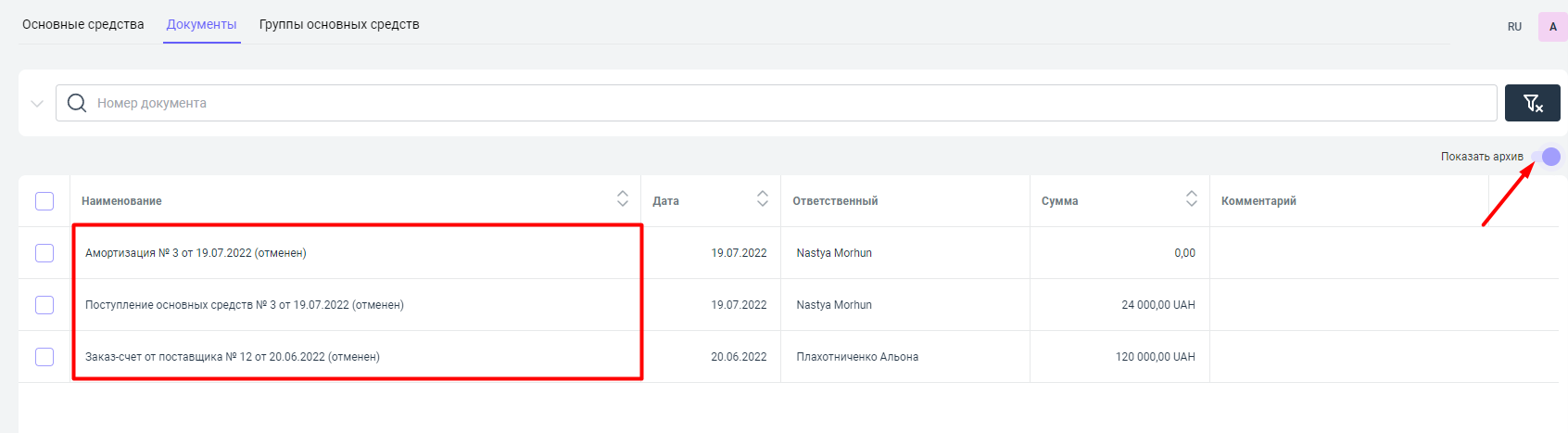This screenshot has width=1568, height=433.
Task: Select the Документы tab
Action: pos(201,24)
